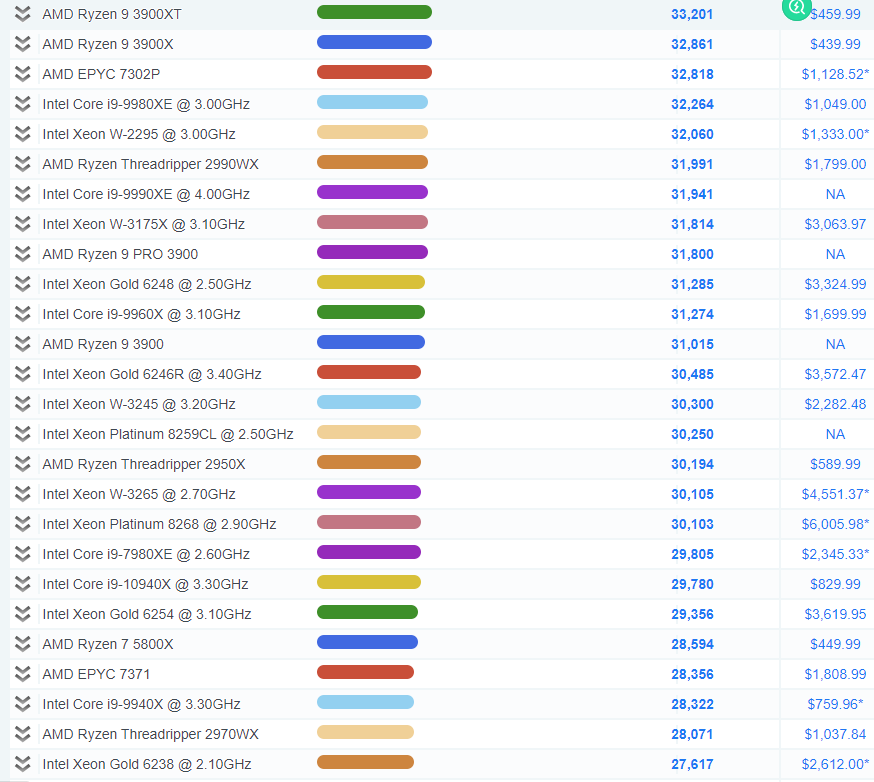The width and height of the screenshot is (874, 782).
Task: Click the $1,128.52* price link
Action: coord(835,74)
